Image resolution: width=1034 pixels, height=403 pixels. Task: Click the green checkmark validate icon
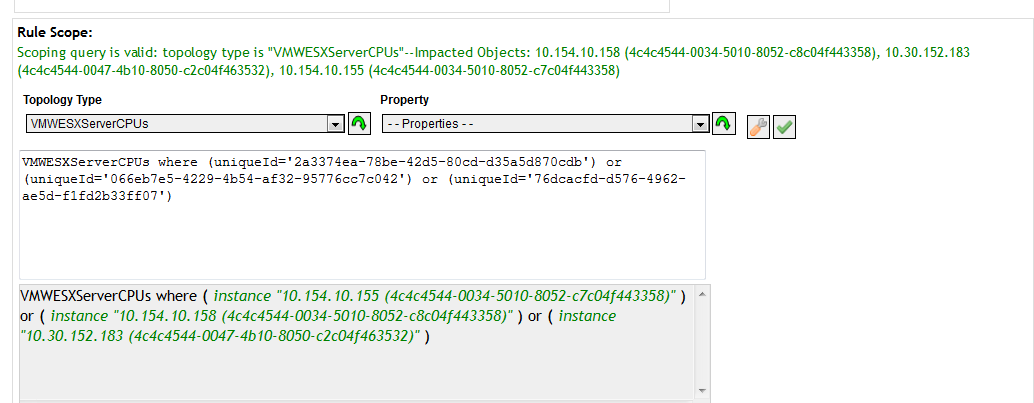pyautogui.click(x=784, y=127)
